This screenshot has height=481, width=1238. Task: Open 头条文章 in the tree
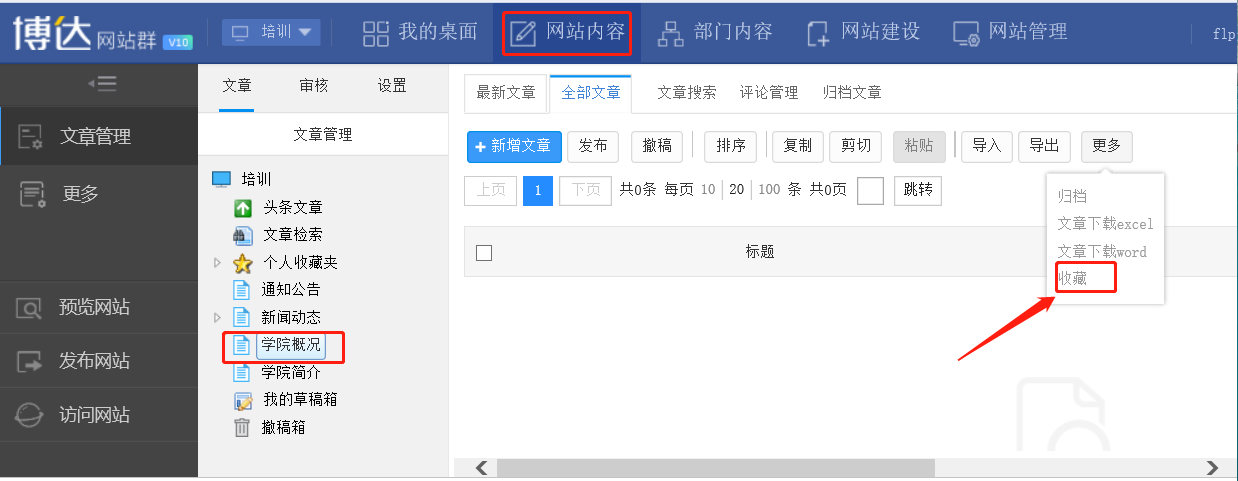click(x=293, y=207)
